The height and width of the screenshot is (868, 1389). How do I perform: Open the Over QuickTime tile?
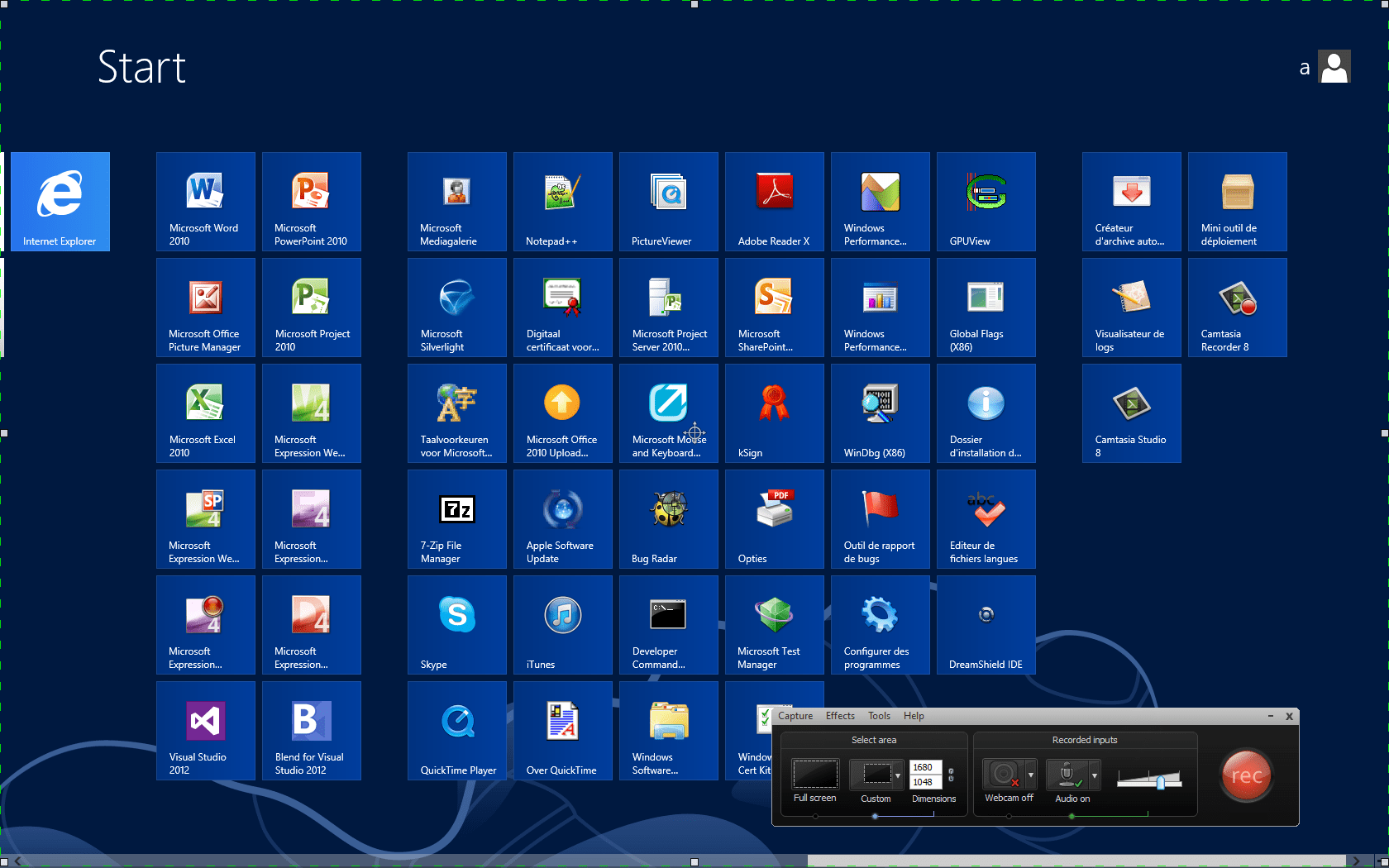tap(563, 731)
